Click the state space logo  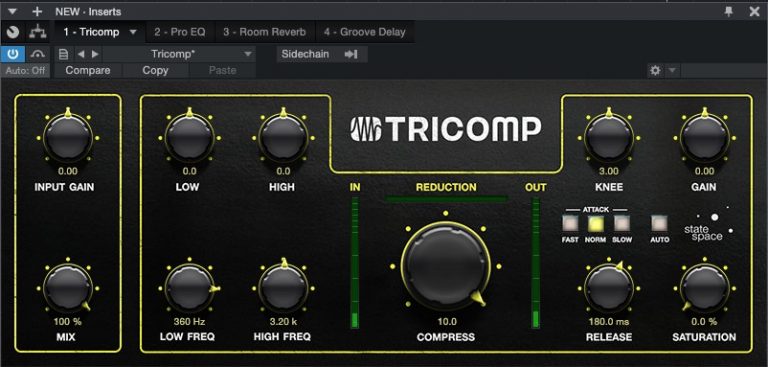coord(708,224)
